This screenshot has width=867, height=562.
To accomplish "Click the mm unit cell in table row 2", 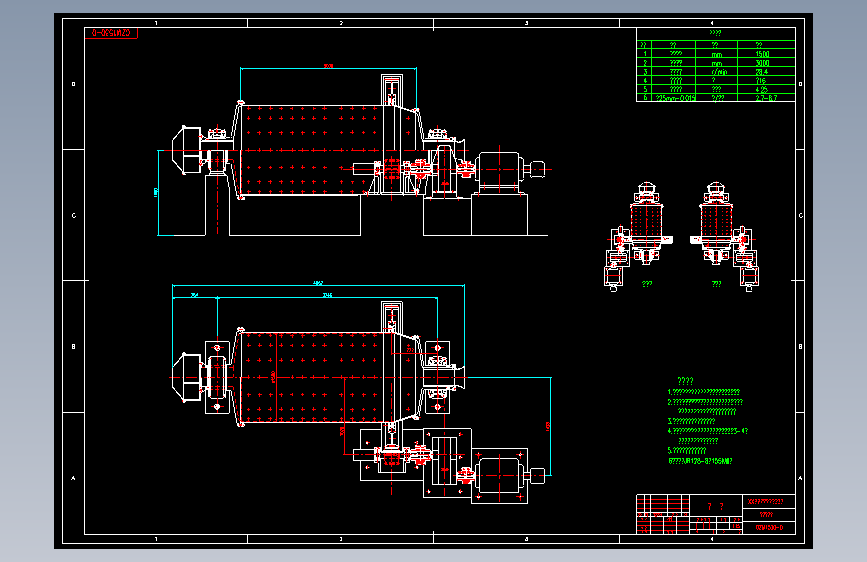I will tap(717, 63).
